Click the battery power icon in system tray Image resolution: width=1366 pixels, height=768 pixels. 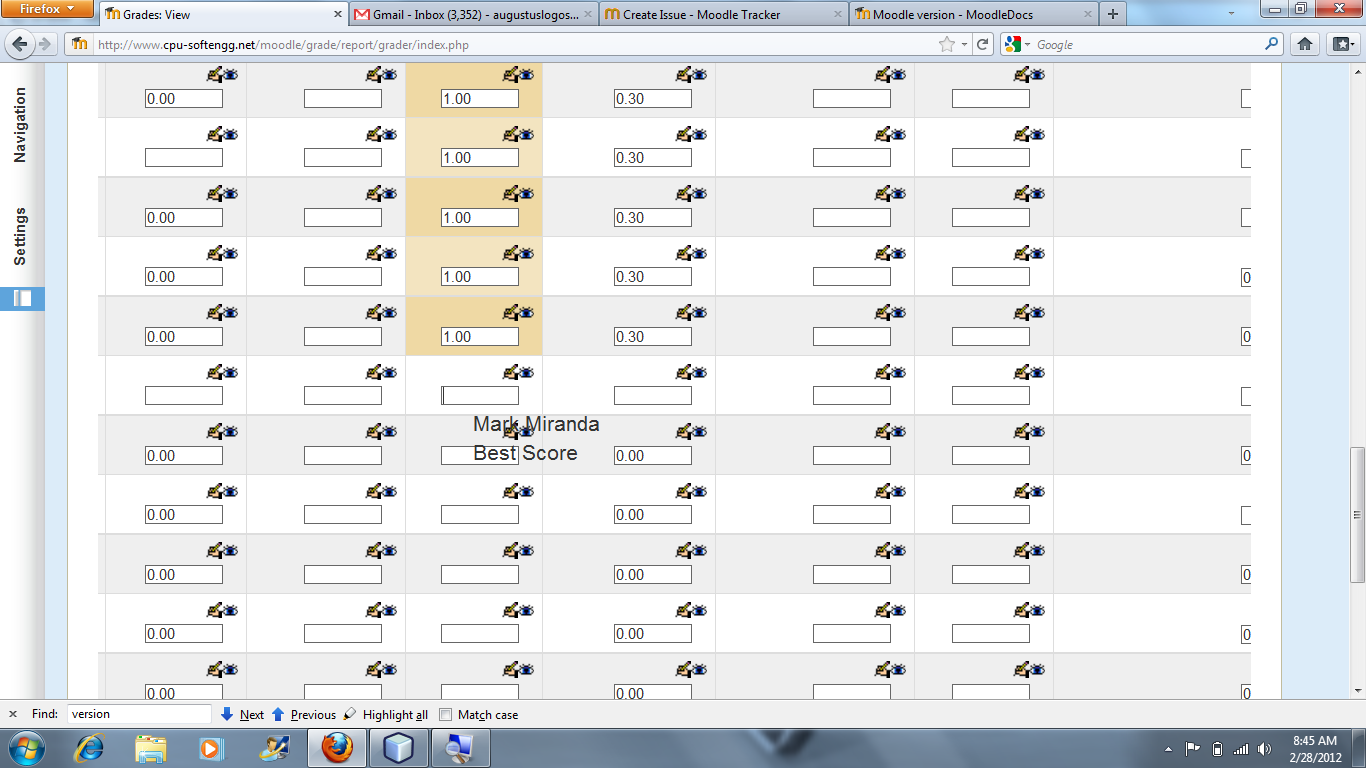click(1217, 749)
